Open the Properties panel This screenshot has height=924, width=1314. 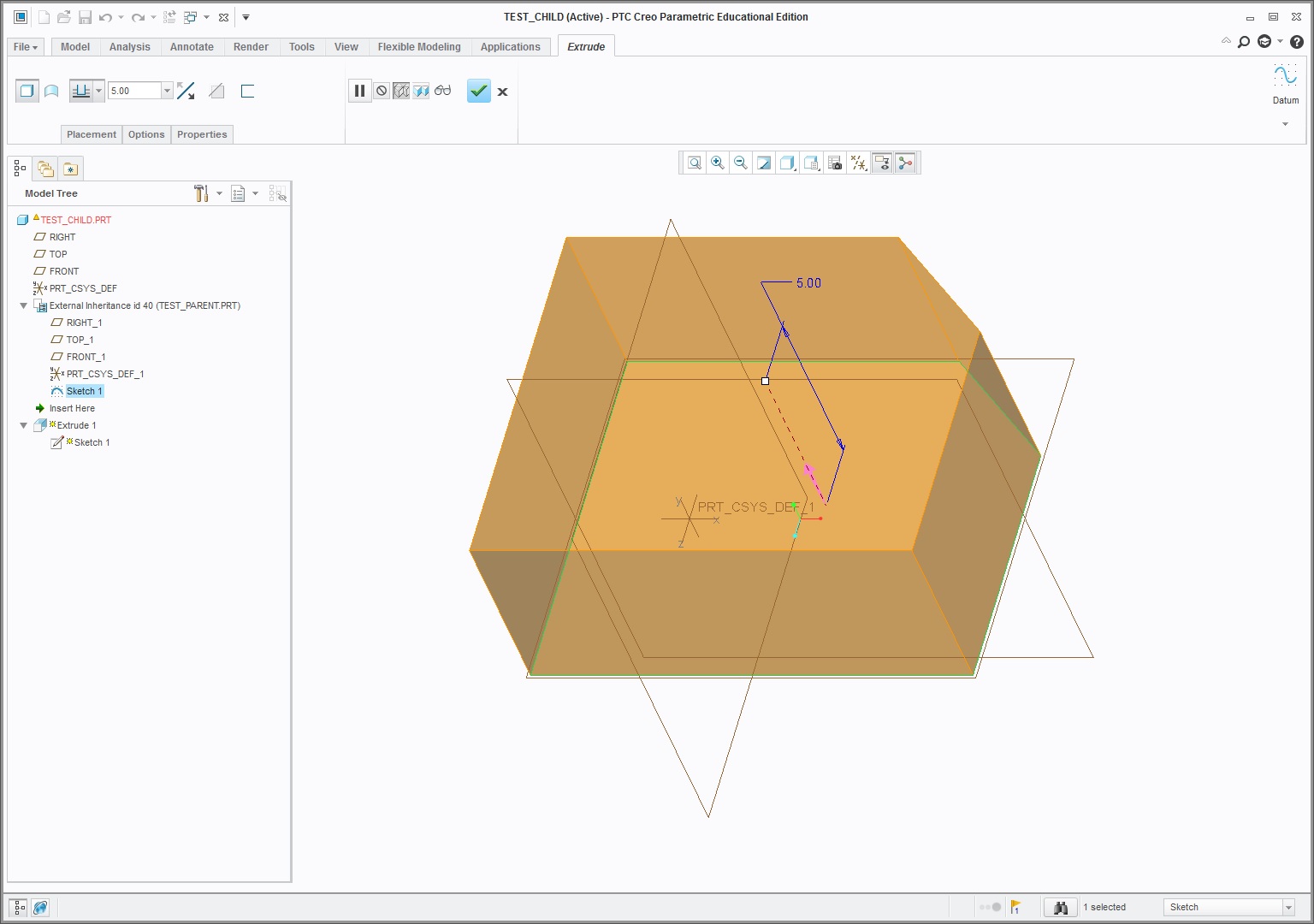click(202, 134)
